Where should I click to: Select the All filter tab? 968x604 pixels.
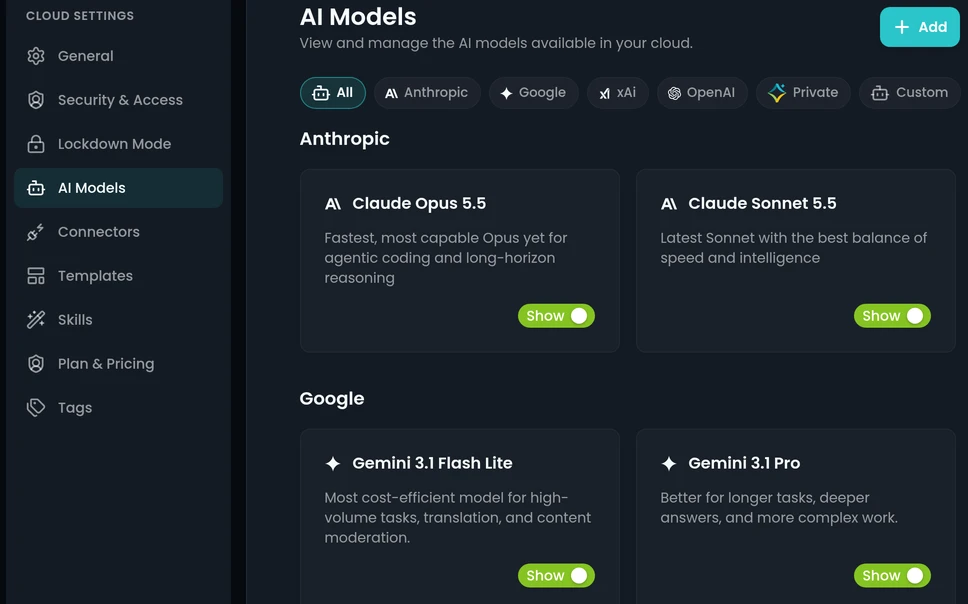(333, 93)
